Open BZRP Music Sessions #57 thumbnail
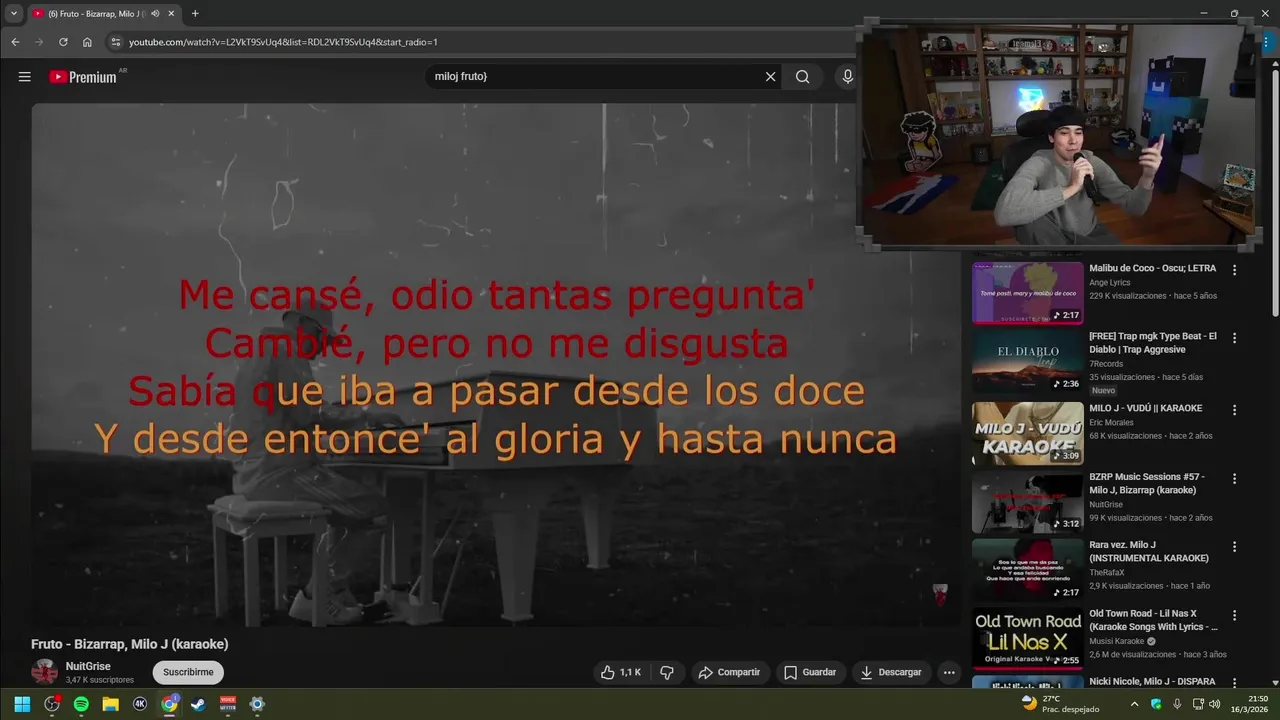 coord(1027,502)
